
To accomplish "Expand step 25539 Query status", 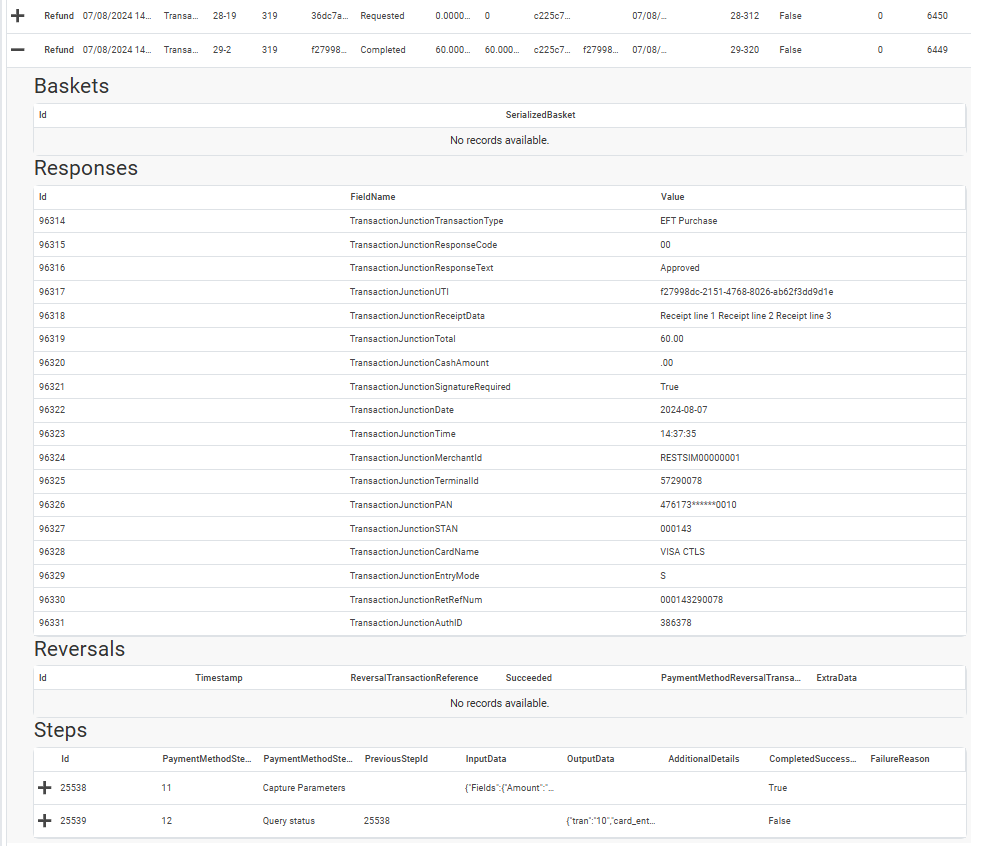I will pyautogui.click(x=45, y=821).
